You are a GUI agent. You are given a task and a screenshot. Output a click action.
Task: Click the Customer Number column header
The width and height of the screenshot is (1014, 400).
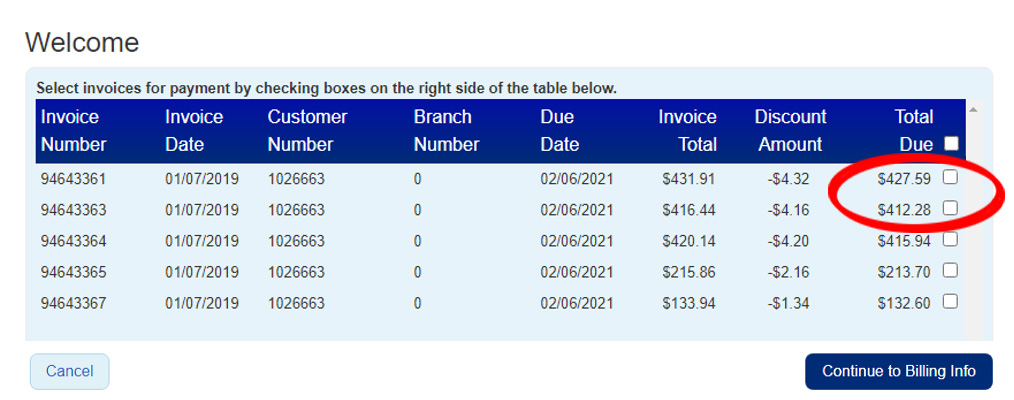tap(307, 131)
